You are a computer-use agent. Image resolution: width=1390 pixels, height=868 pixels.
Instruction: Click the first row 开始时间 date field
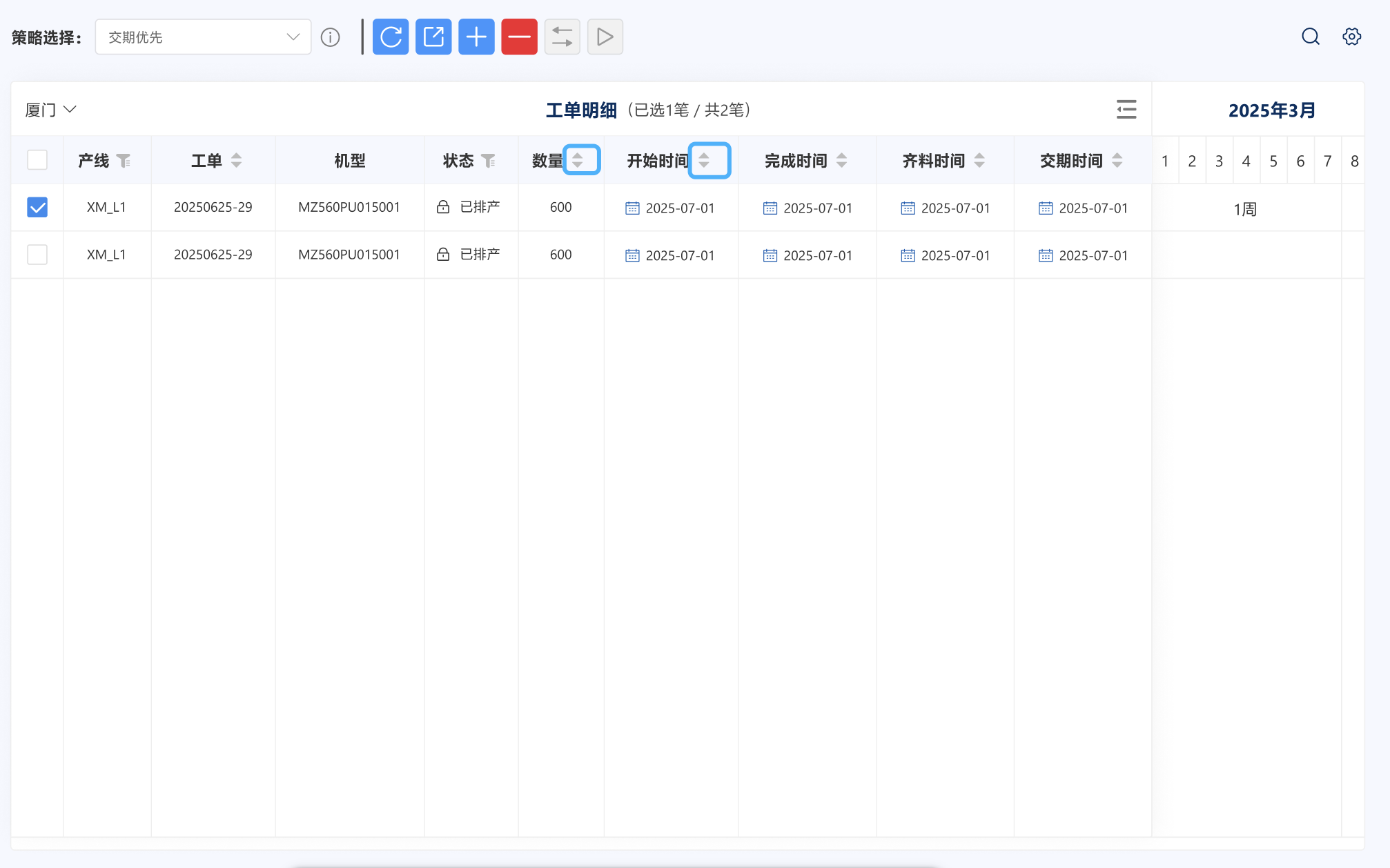[671, 208]
